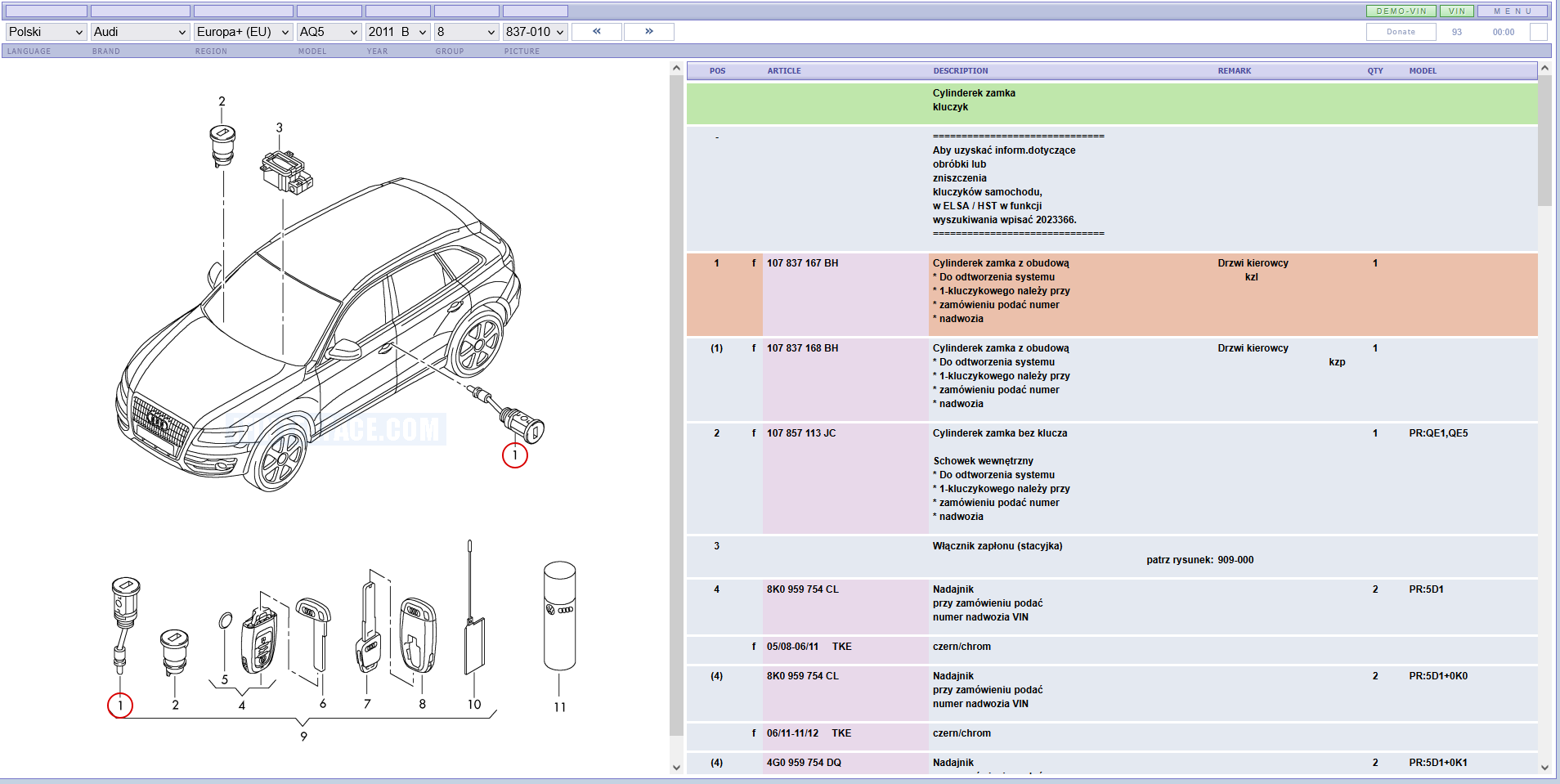Click the DEMO-VIN button
The height and width of the screenshot is (784, 1560).
[x=1401, y=11]
